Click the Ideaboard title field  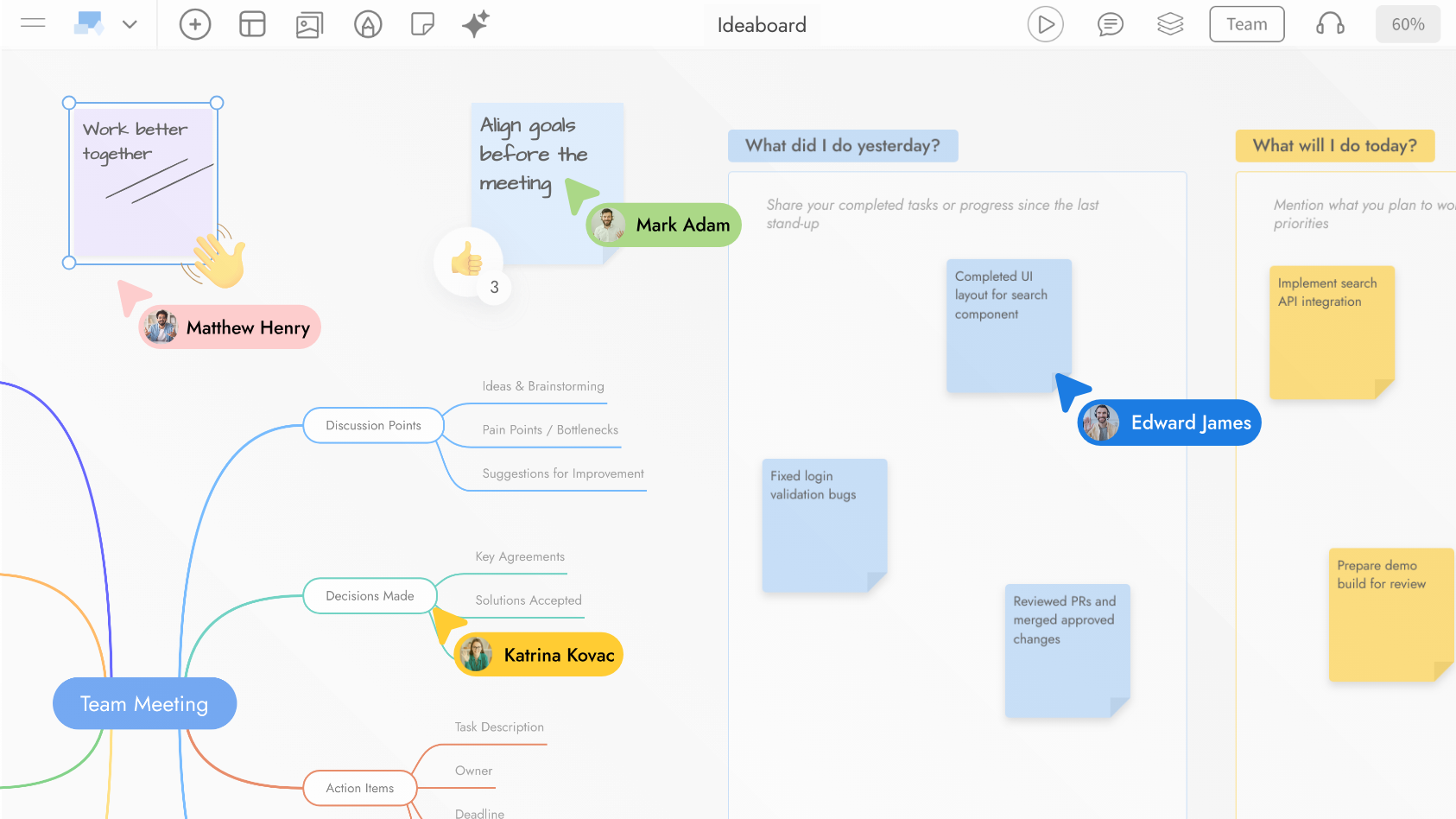point(762,25)
